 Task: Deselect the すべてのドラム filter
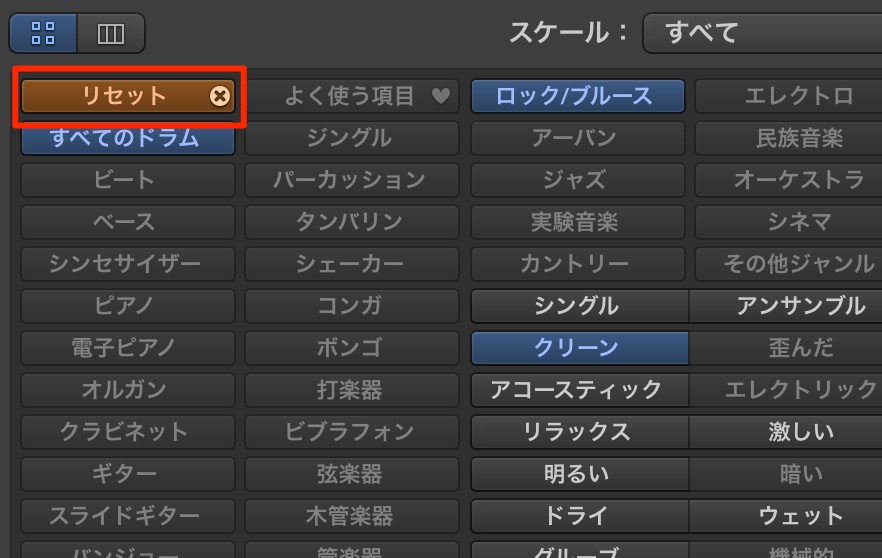(x=128, y=138)
